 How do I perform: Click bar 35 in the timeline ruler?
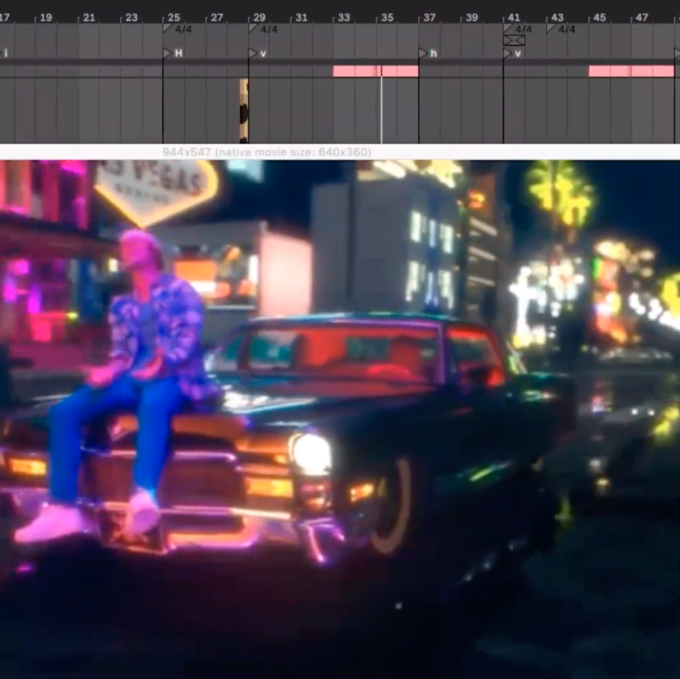387,17
